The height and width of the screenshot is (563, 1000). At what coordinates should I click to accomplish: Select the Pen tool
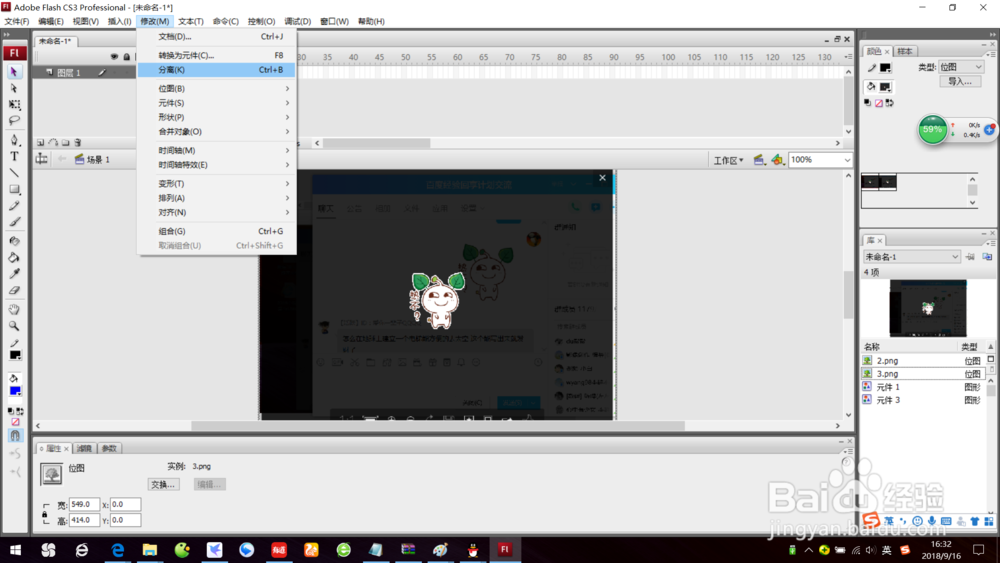(x=14, y=140)
